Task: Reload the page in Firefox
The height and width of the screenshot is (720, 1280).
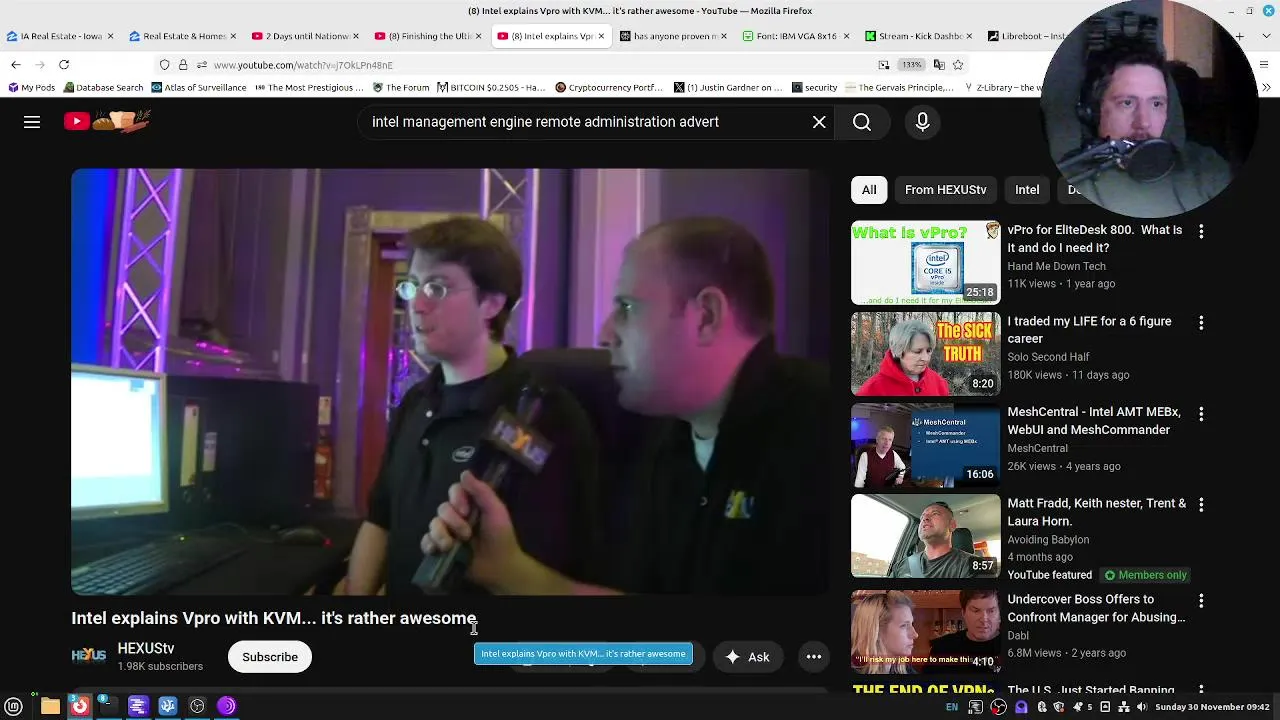Action: click(x=64, y=65)
